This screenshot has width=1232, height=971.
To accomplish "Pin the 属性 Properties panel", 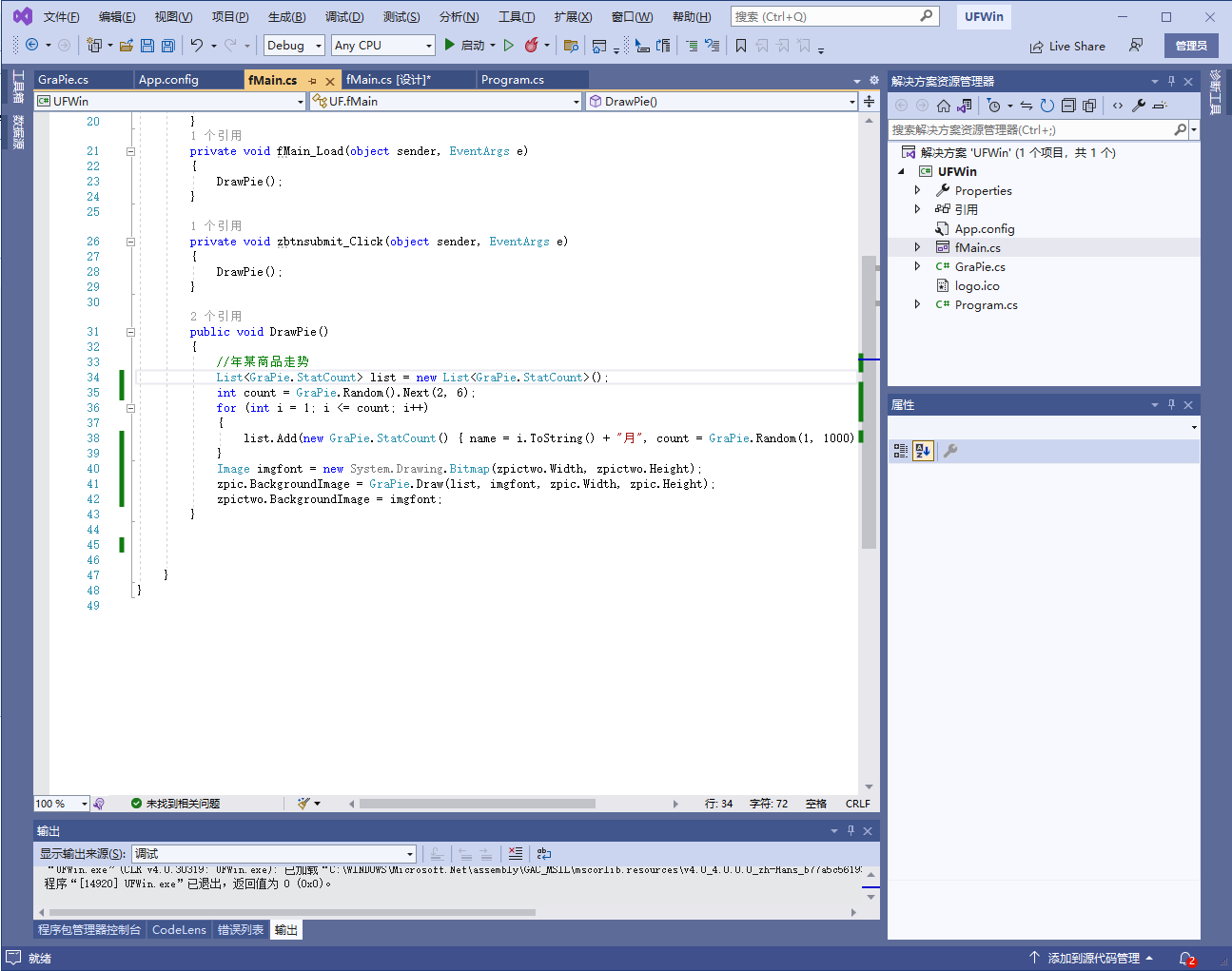I will 1171,404.
